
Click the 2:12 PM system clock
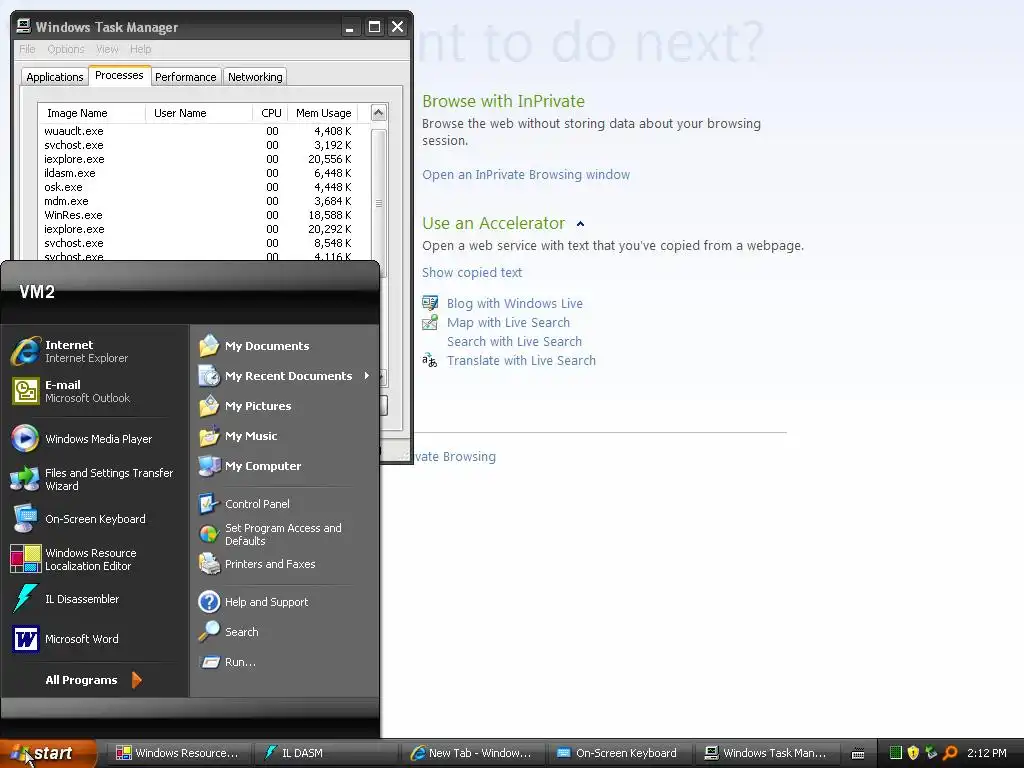click(986, 753)
